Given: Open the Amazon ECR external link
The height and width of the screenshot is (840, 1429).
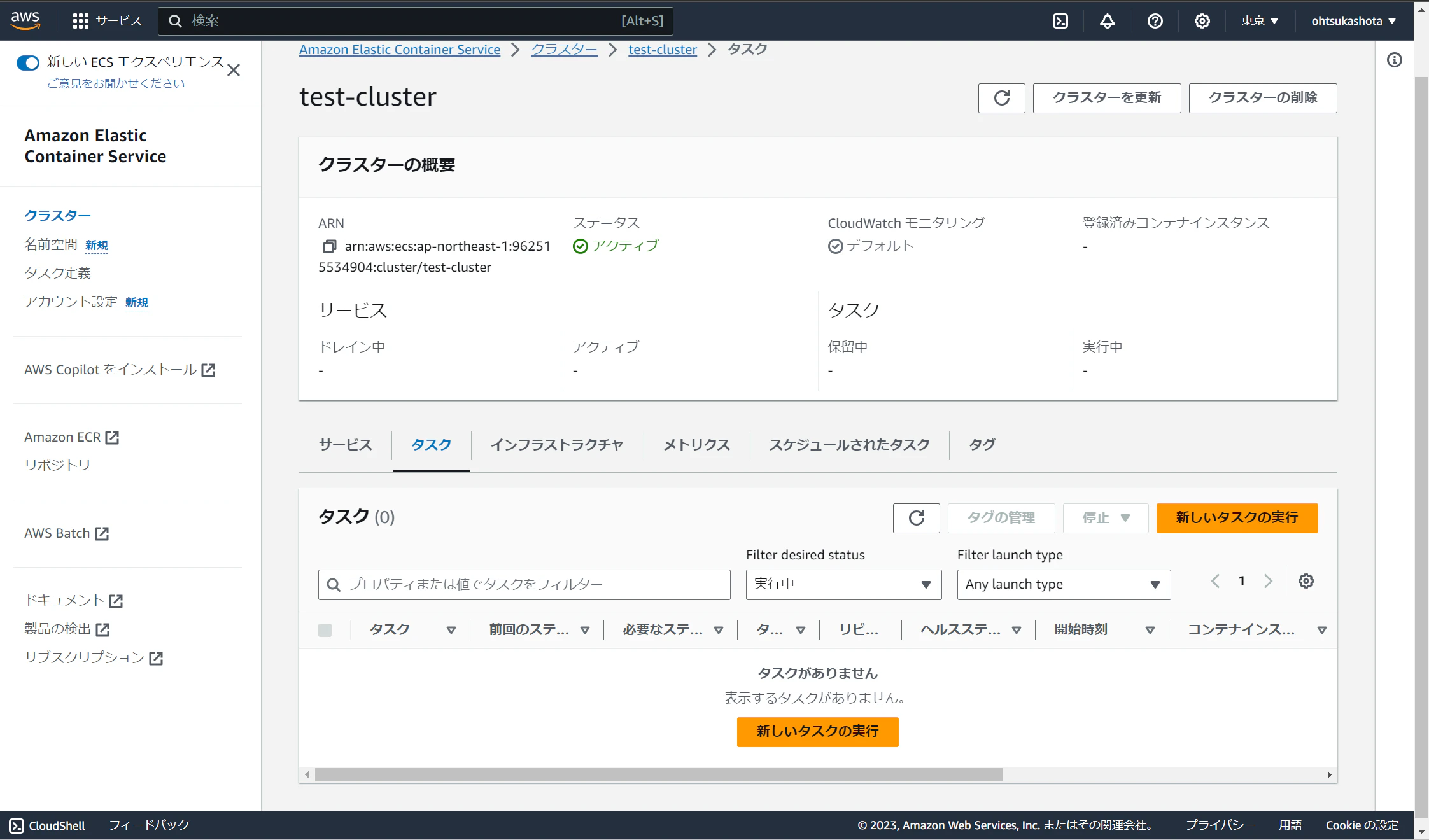Looking at the screenshot, I should pyautogui.click(x=72, y=437).
